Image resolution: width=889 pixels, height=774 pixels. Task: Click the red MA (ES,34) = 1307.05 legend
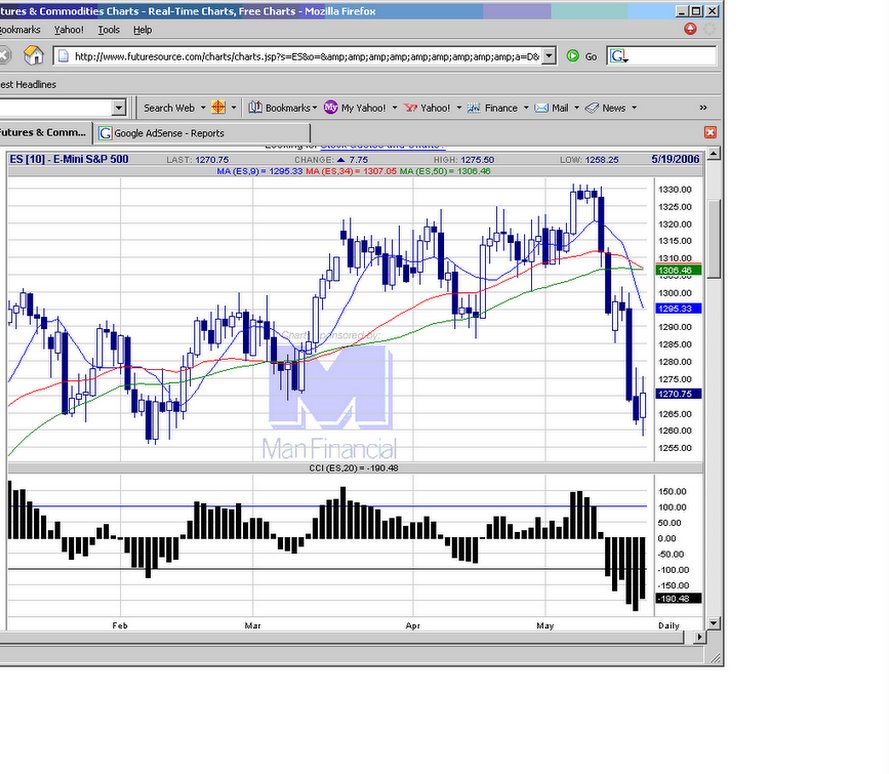click(351, 171)
